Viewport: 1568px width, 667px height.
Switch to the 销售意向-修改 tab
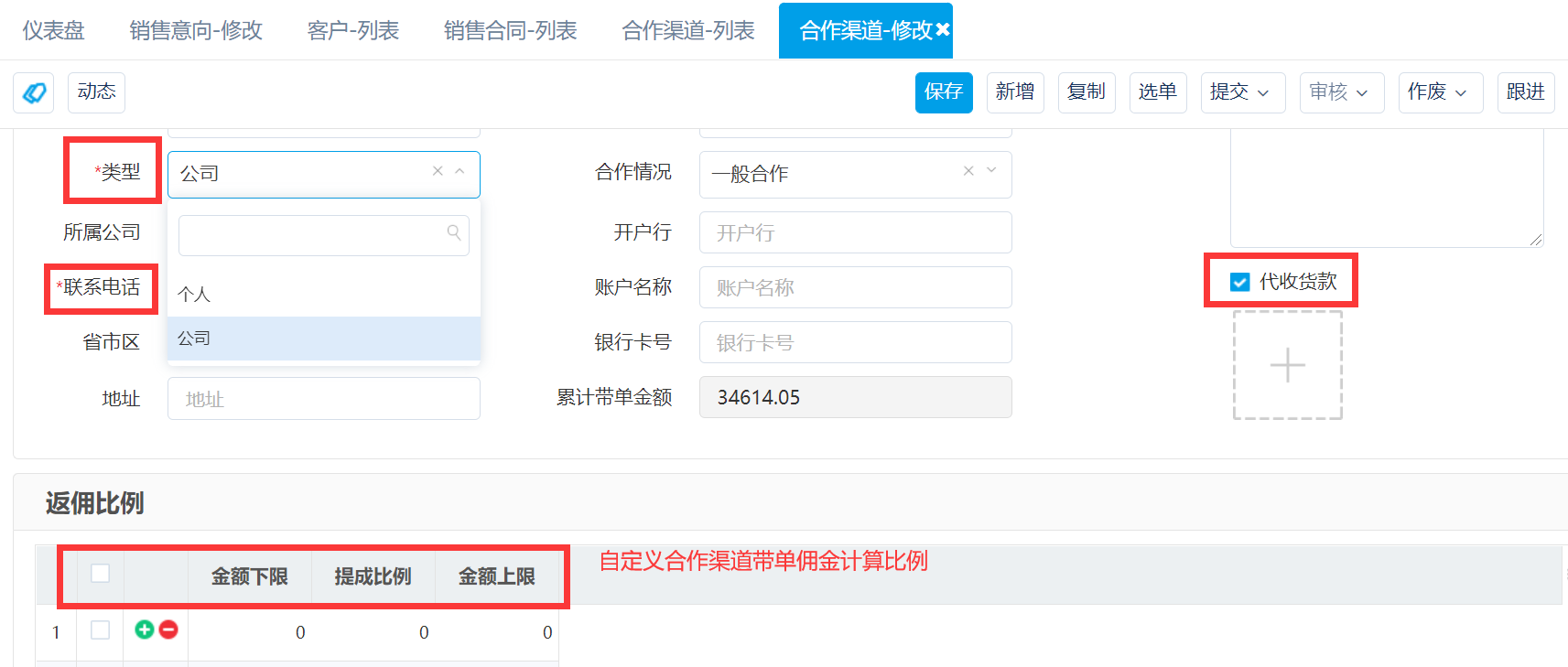coord(196,30)
